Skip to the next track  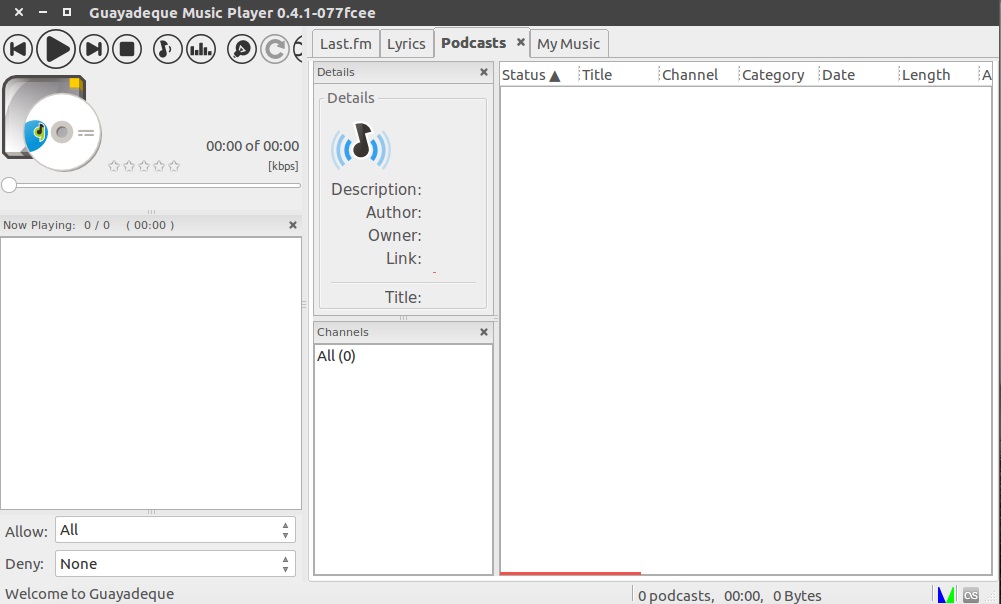94,48
